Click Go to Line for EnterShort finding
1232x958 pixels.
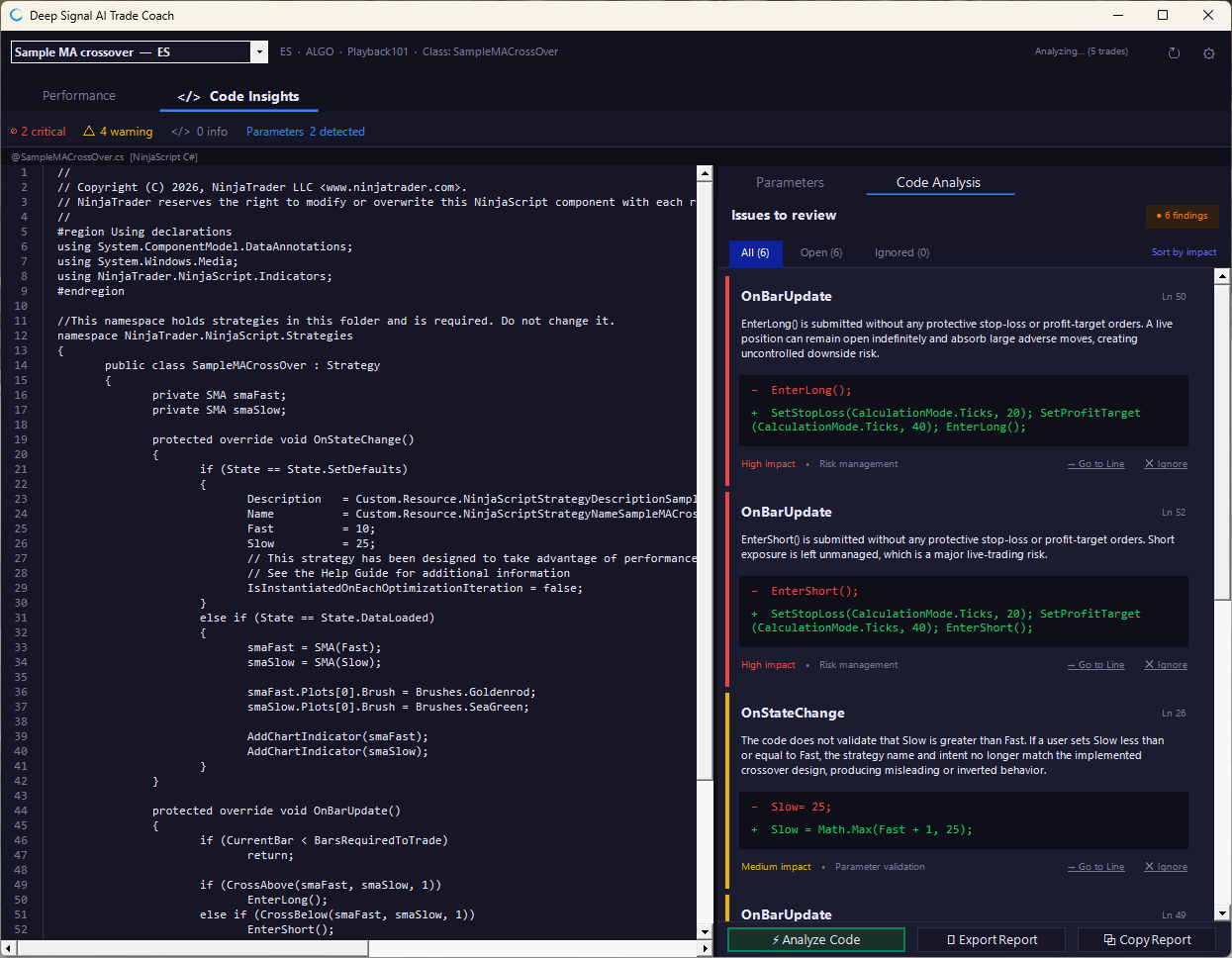(x=1095, y=665)
